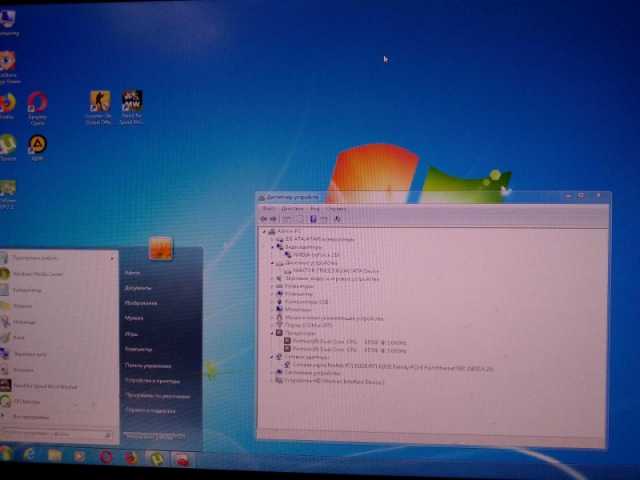Expand the IDE ATA/ATAPI controllers node
The width and height of the screenshot is (640, 480).
(x=273, y=240)
